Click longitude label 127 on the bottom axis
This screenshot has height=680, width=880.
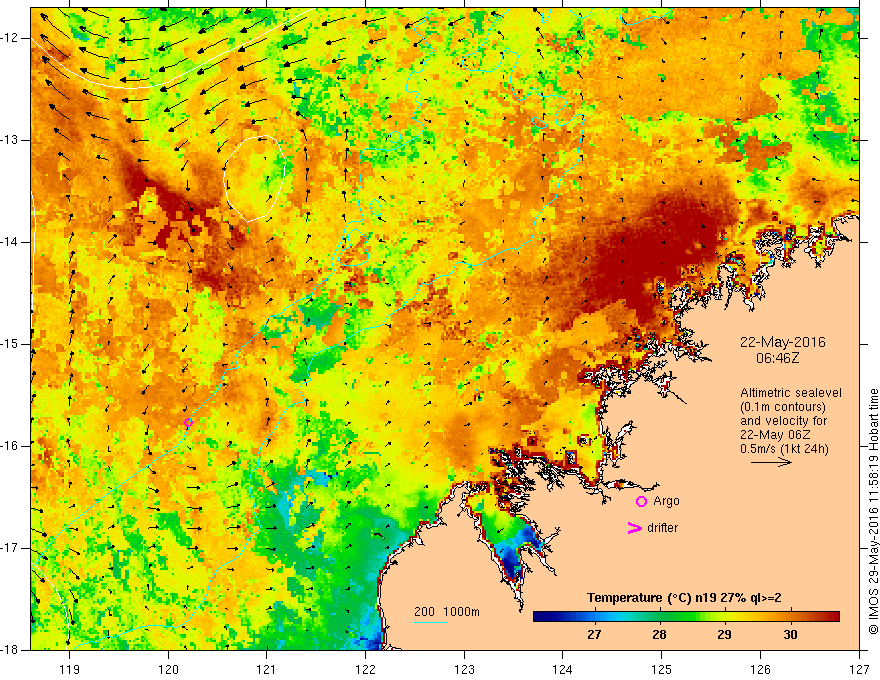[859, 669]
